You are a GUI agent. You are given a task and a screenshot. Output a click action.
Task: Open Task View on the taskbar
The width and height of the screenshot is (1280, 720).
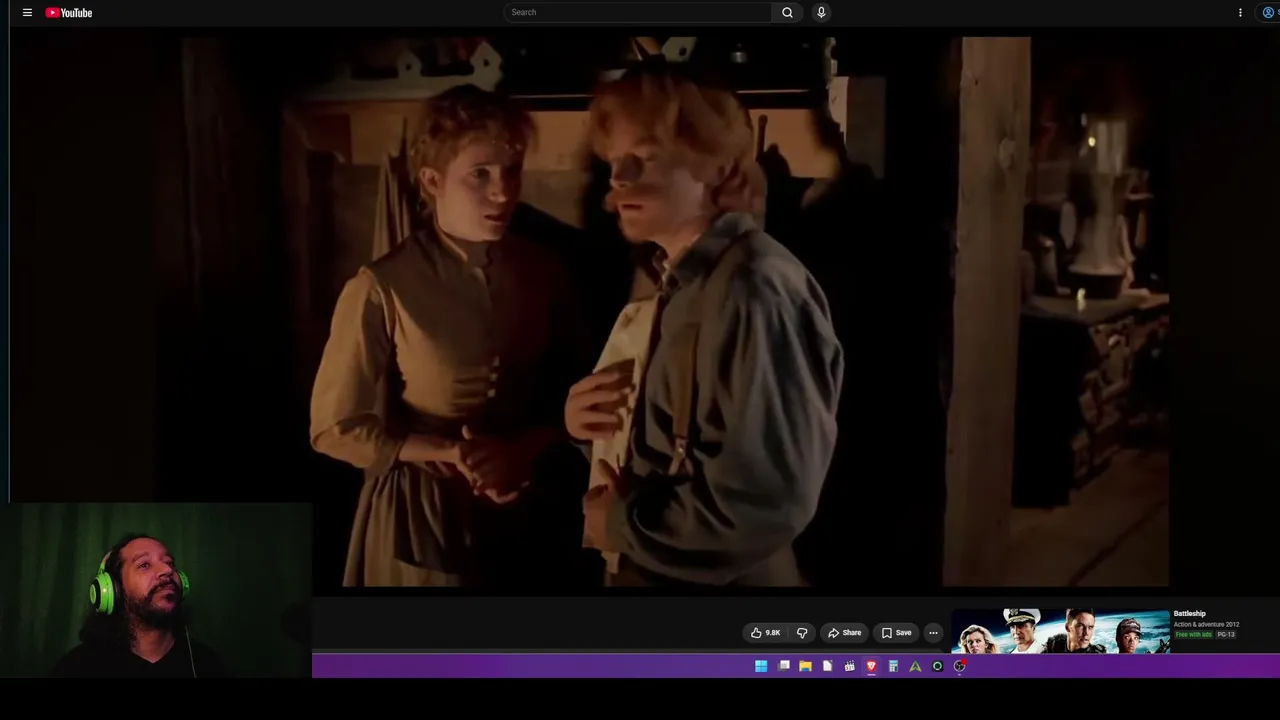[784, 666]
